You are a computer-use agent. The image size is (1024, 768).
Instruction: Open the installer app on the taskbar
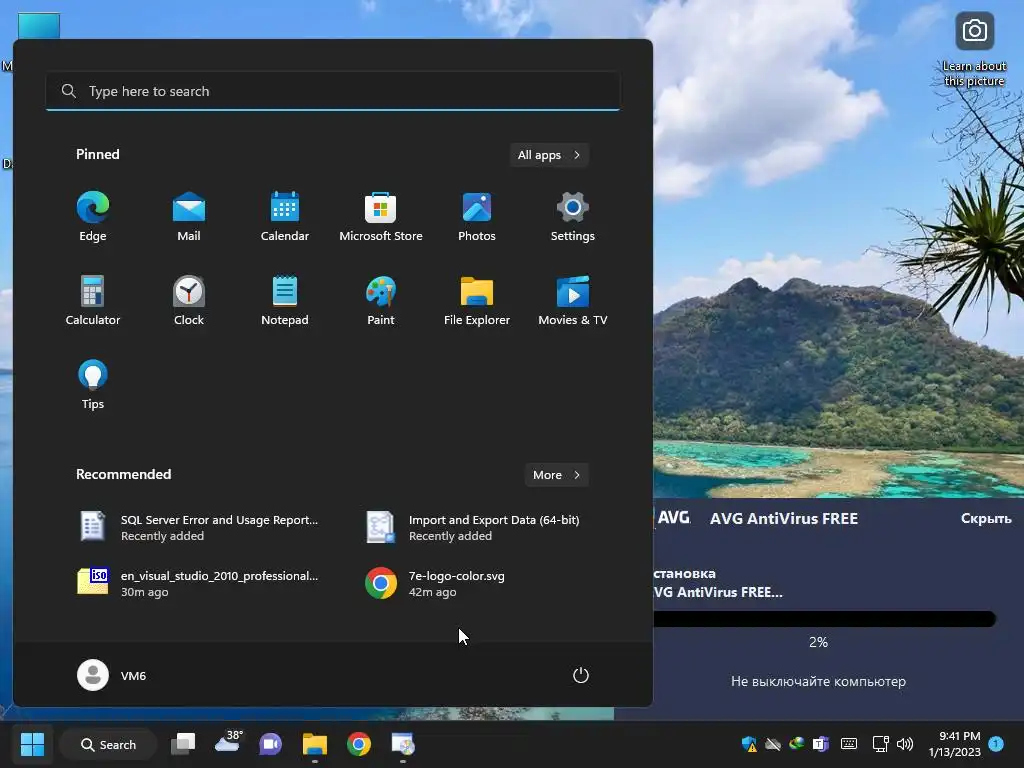(x=403, y=744)
